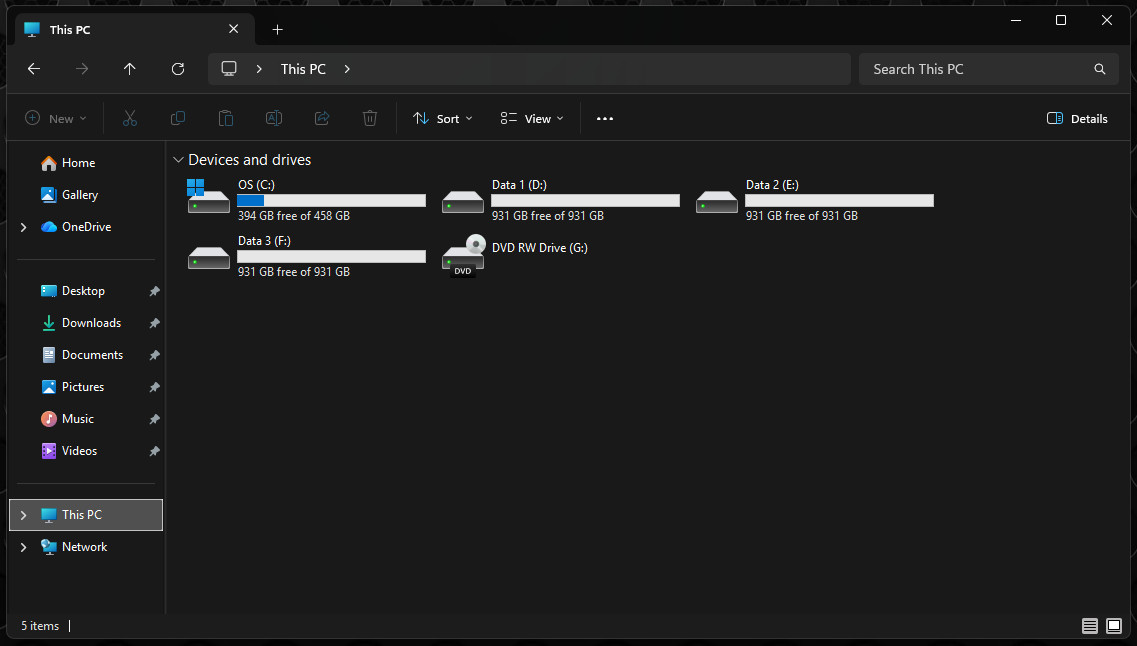Open the New dropdown menu
Image resolution: width=1137 pixels, height=646 pixels.
coord(56,118)
